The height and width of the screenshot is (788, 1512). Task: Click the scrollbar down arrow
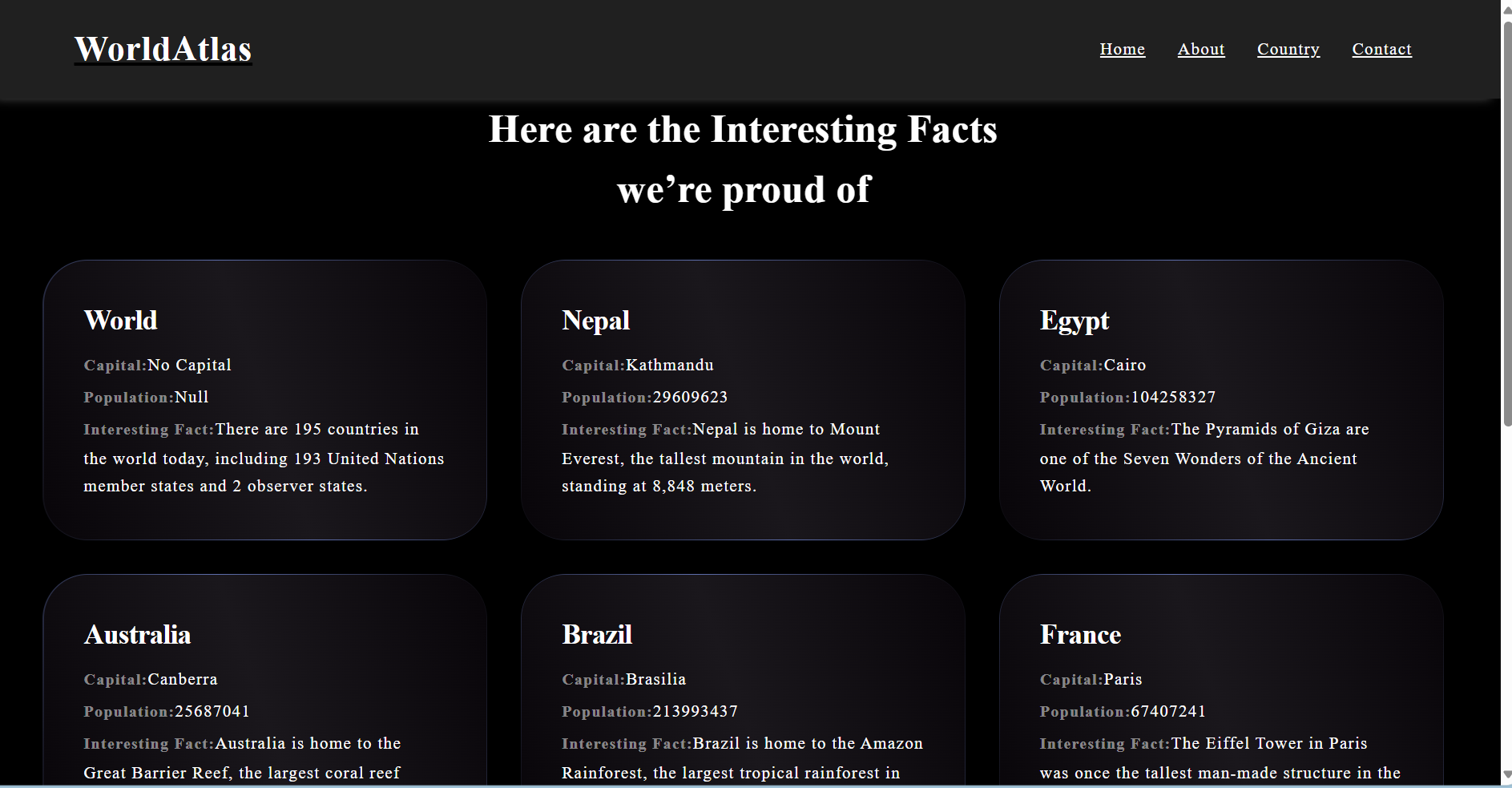click(x=1506, y=775)
